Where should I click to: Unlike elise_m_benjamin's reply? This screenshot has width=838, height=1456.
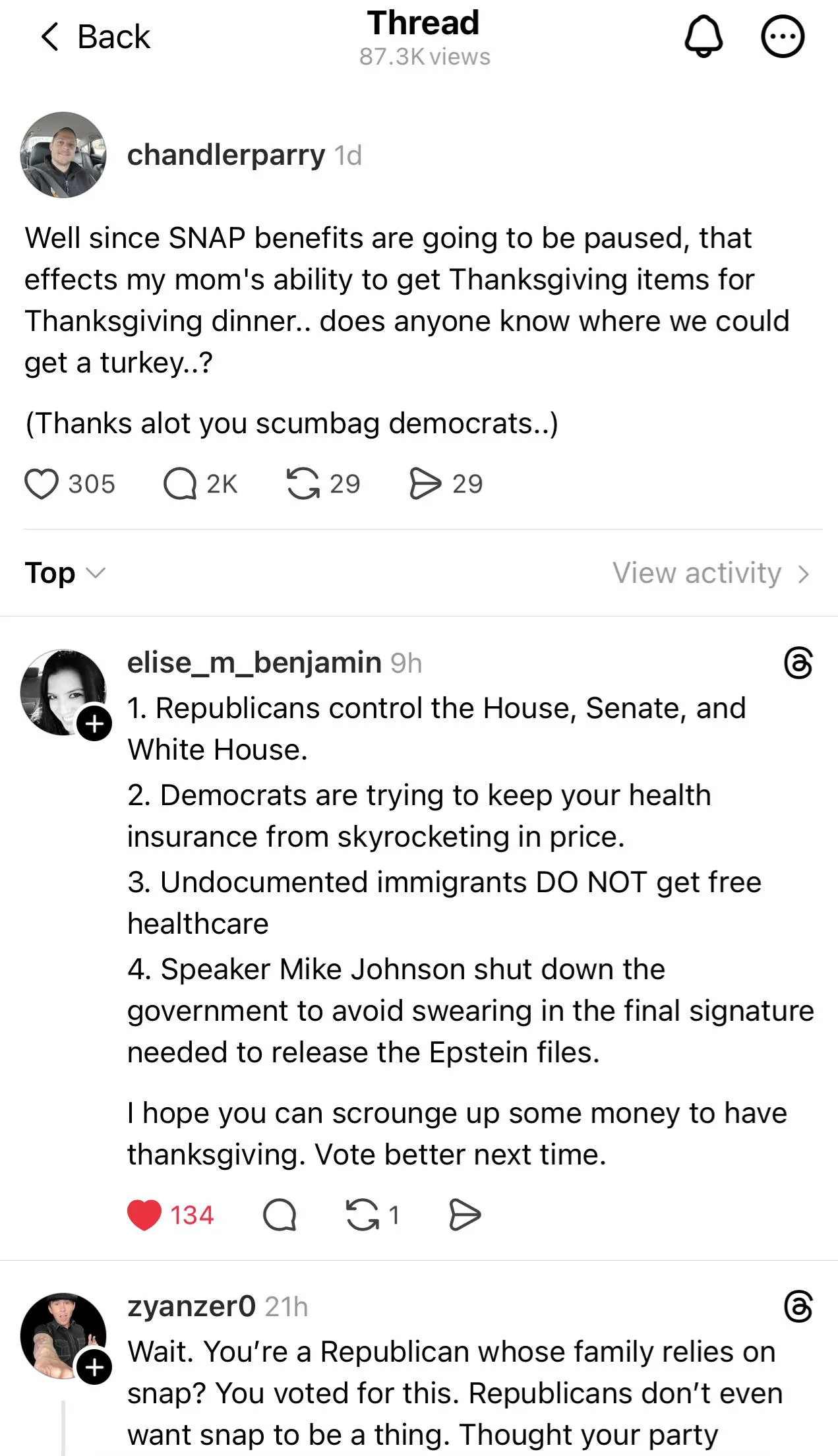coord(144,1215)
